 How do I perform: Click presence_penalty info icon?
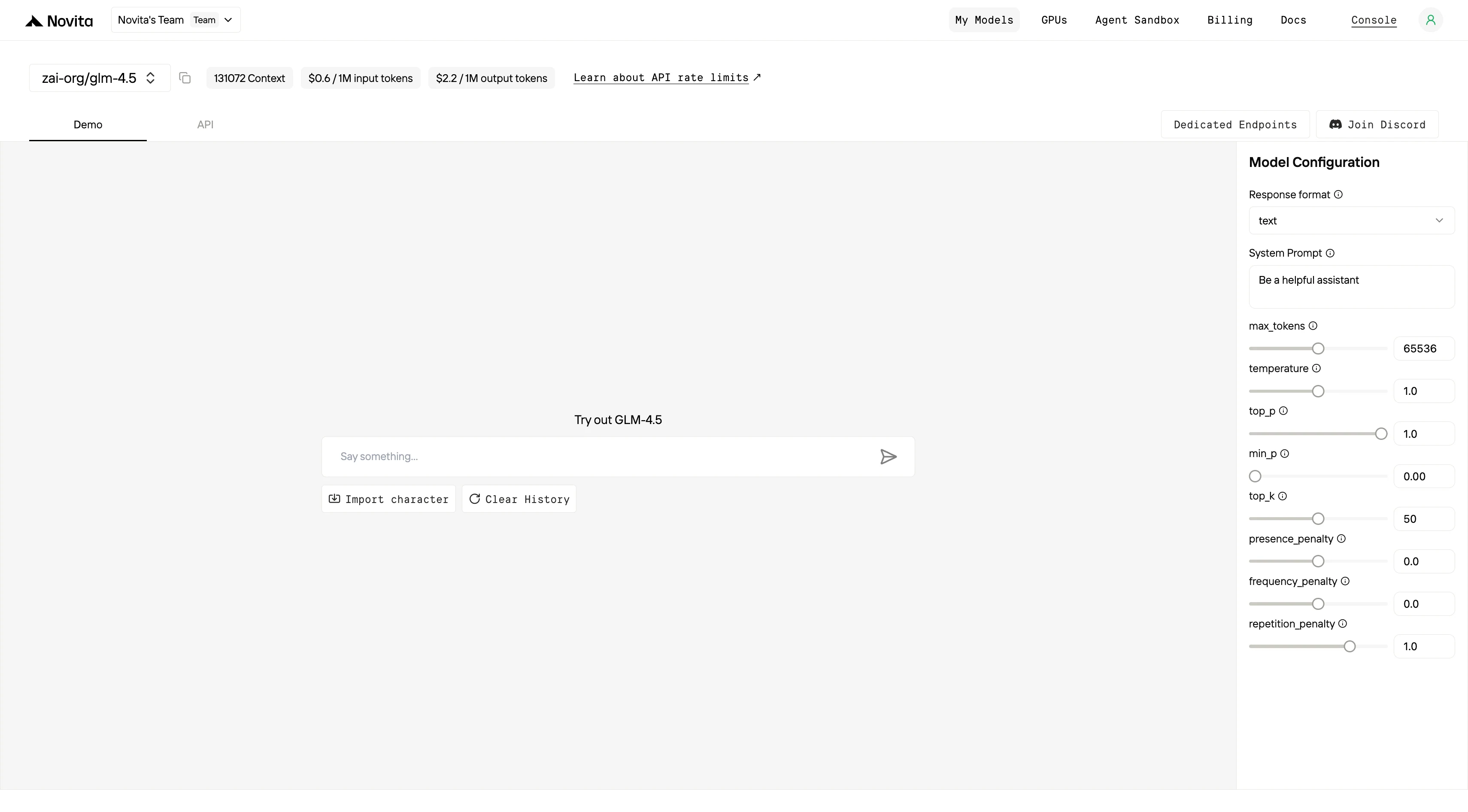[1341, 539]
